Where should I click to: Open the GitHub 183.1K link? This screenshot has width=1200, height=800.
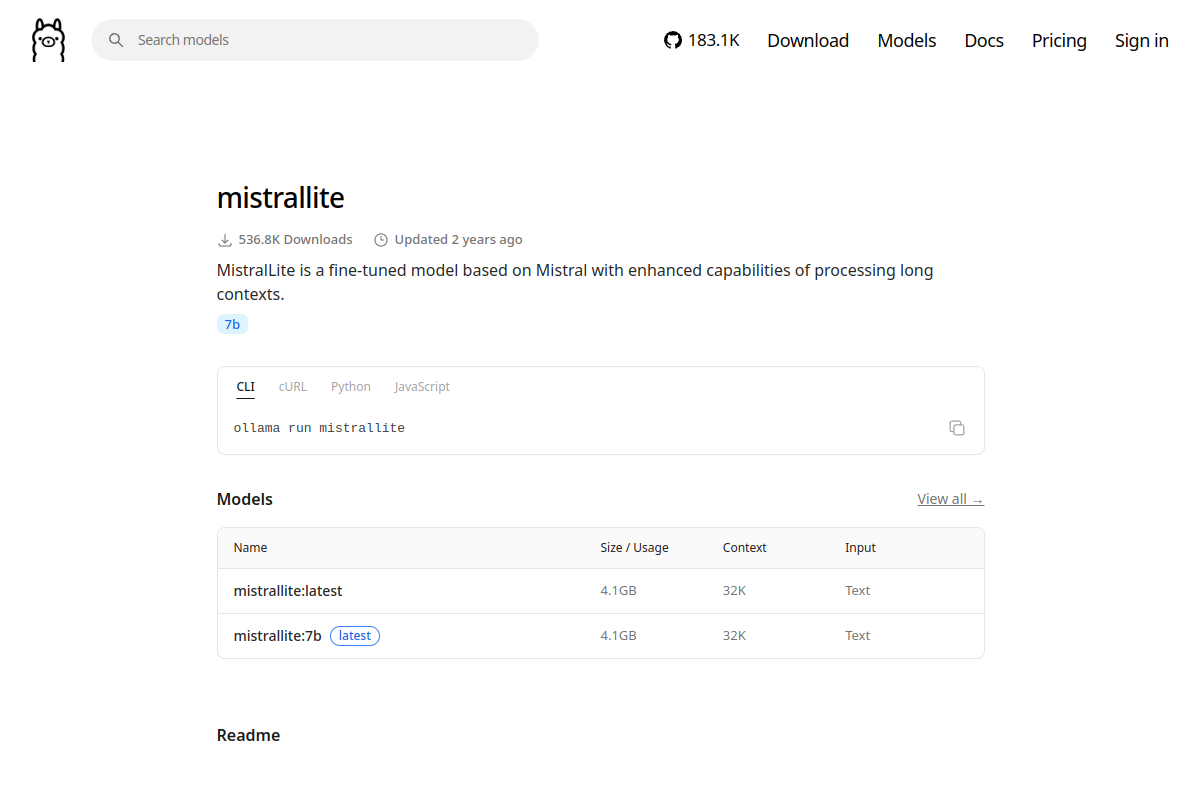coord(702,40)
